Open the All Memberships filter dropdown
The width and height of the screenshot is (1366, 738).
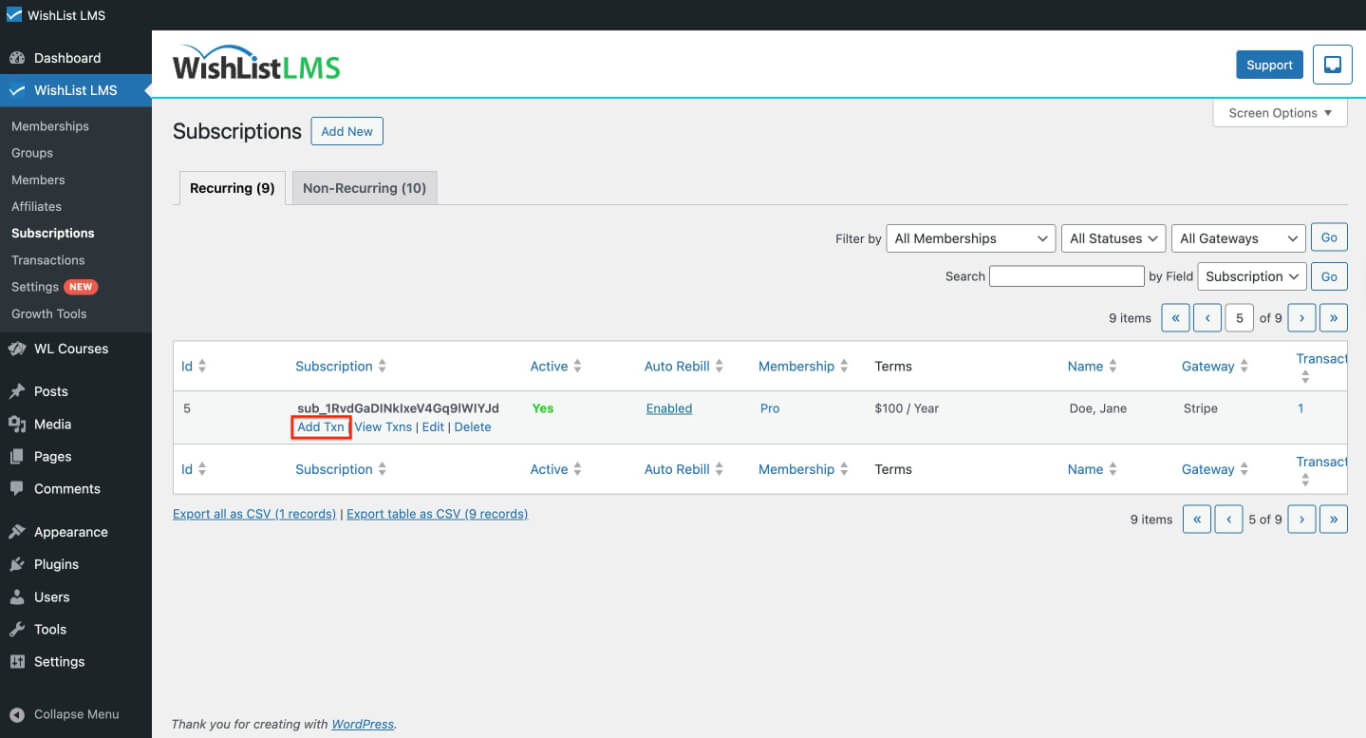pyautogui.click(x=970, y=238)
